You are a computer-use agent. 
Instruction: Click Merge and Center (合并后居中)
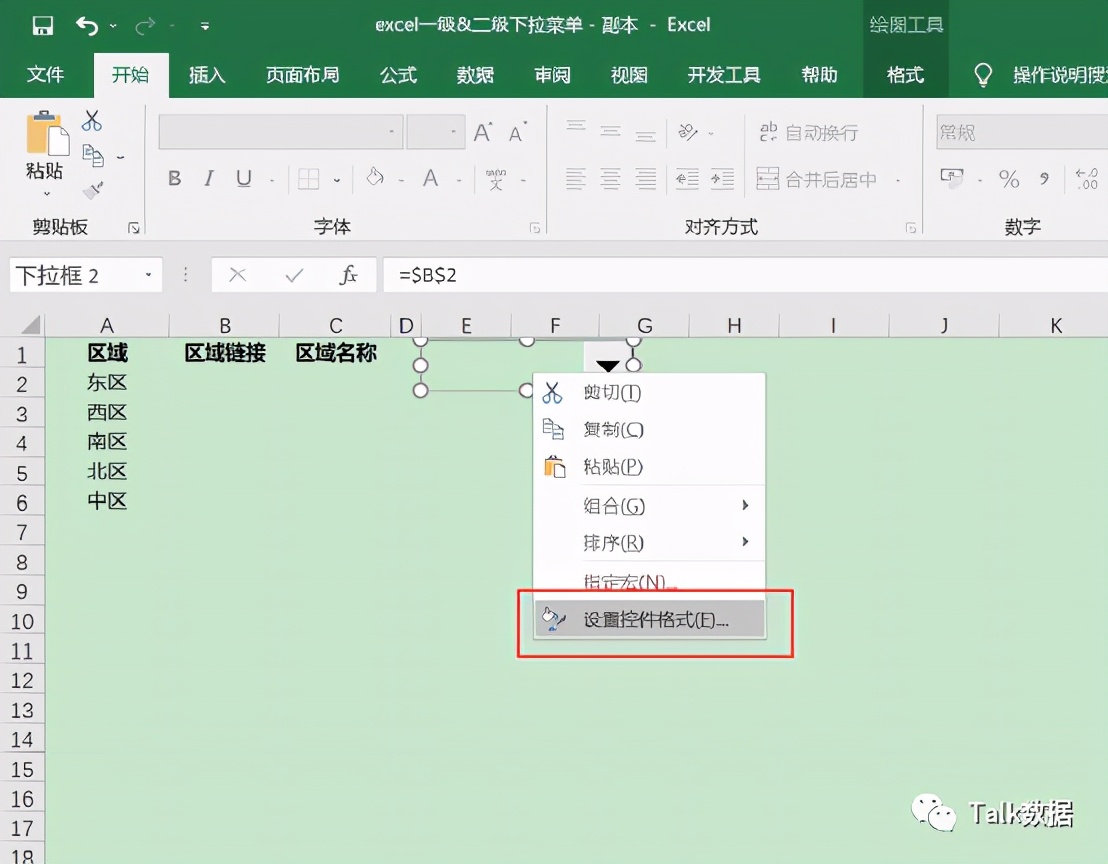817,179
